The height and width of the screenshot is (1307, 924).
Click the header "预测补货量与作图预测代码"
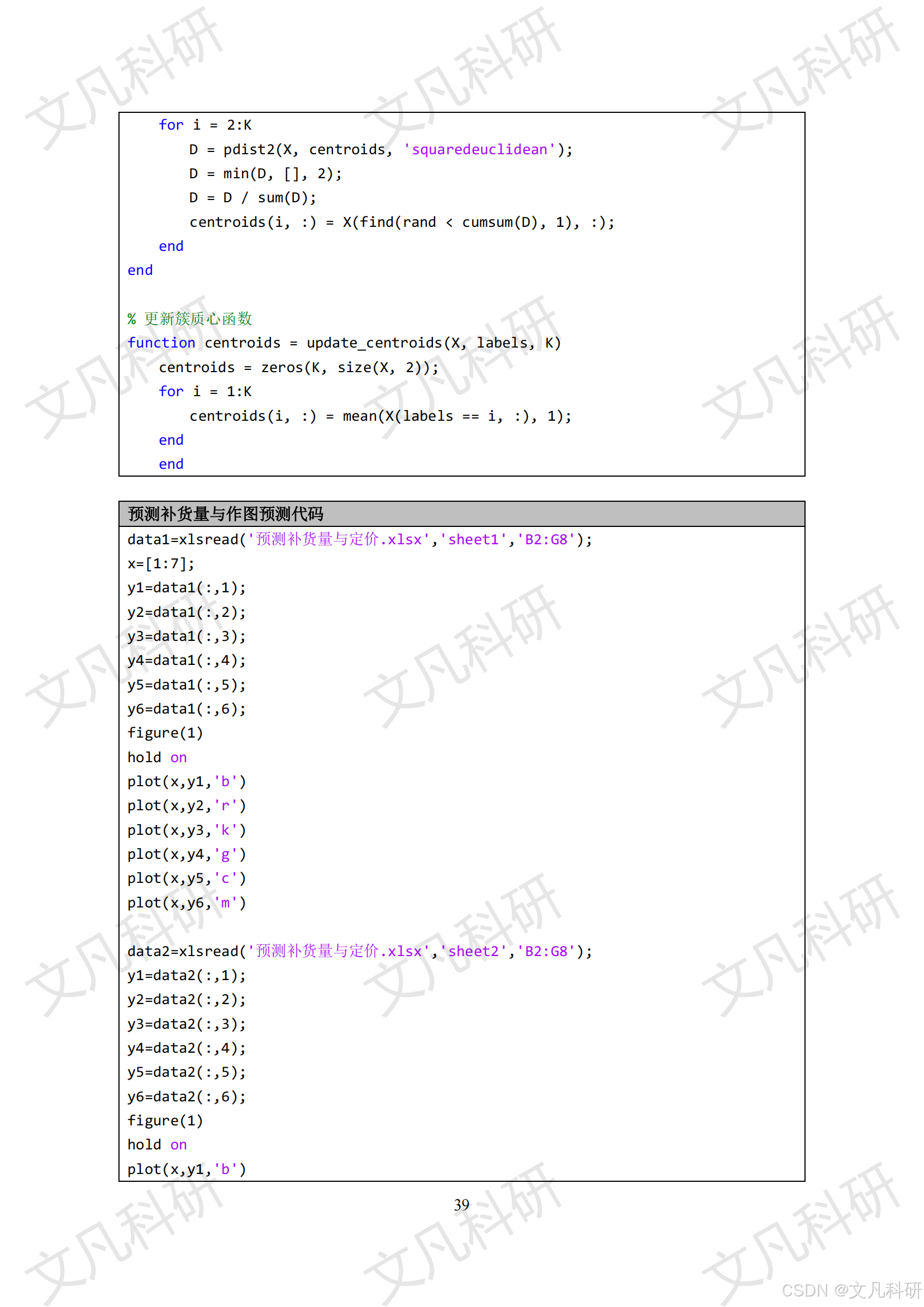pos(226,514)
